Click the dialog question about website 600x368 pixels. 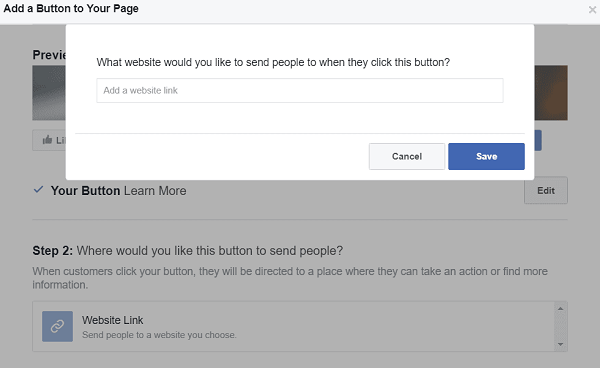pyautogui.click(x=273, y=62)
